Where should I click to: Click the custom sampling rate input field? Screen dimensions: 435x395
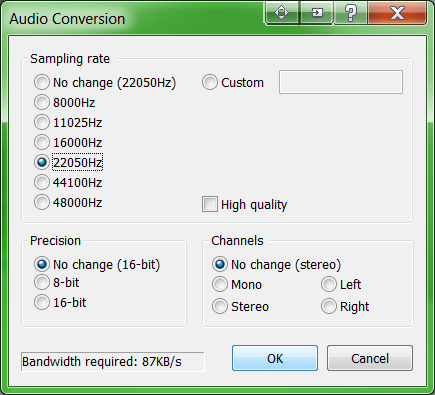341,82
